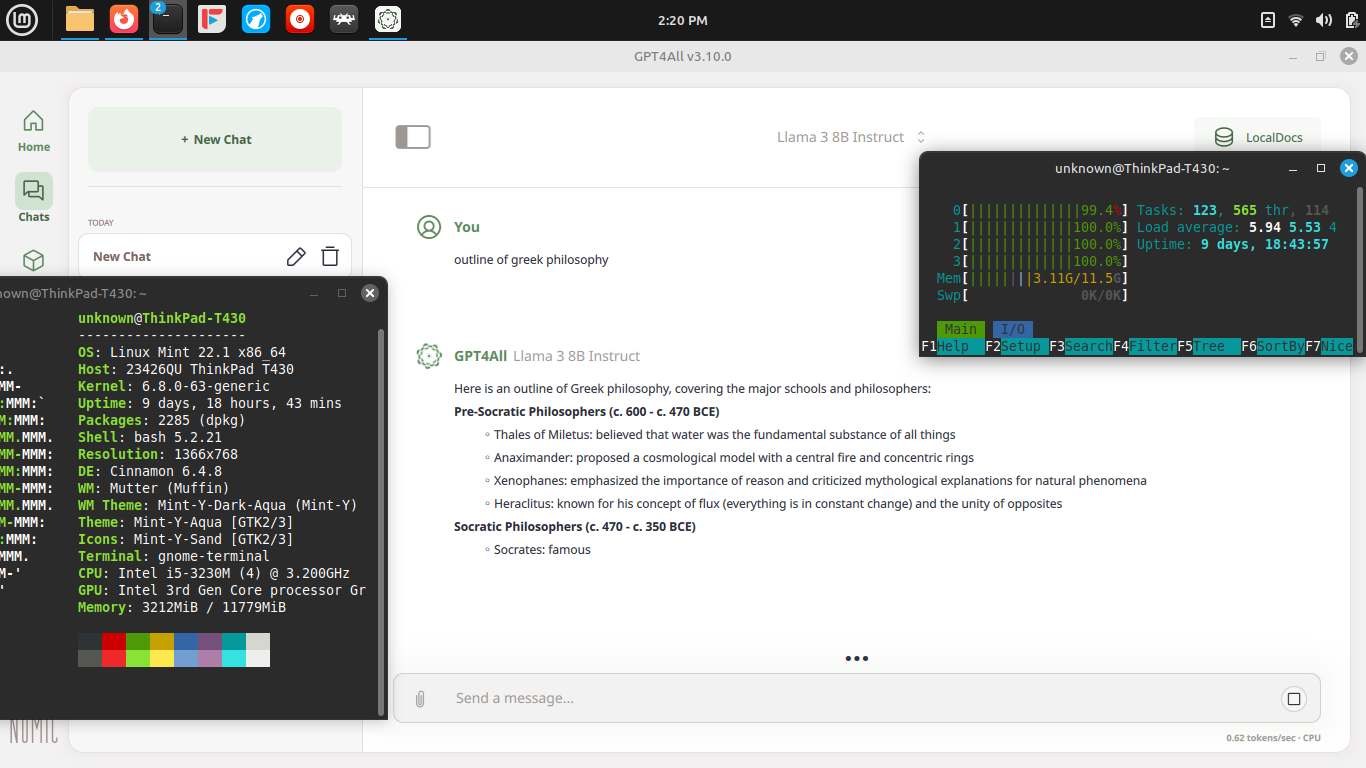Toggle F5 Tree view in htop
This screenshot has width=1366, height=768.
1209,346
